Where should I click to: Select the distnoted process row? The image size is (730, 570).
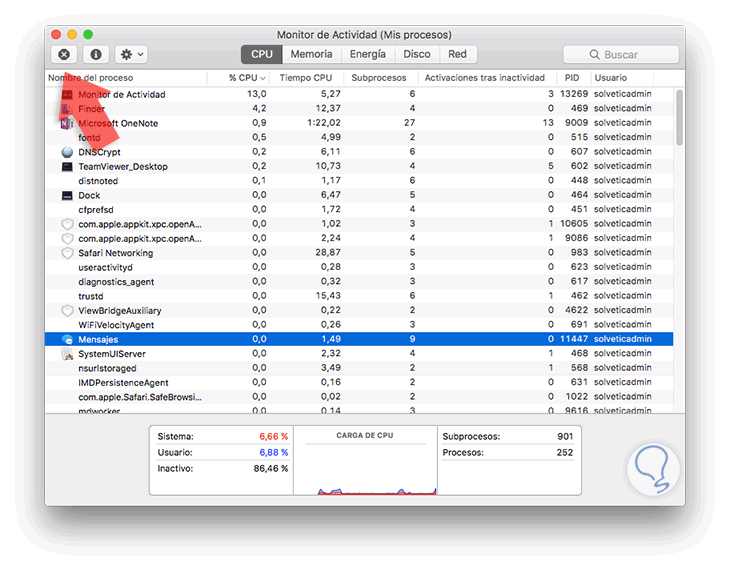click(x=359, y=181)
